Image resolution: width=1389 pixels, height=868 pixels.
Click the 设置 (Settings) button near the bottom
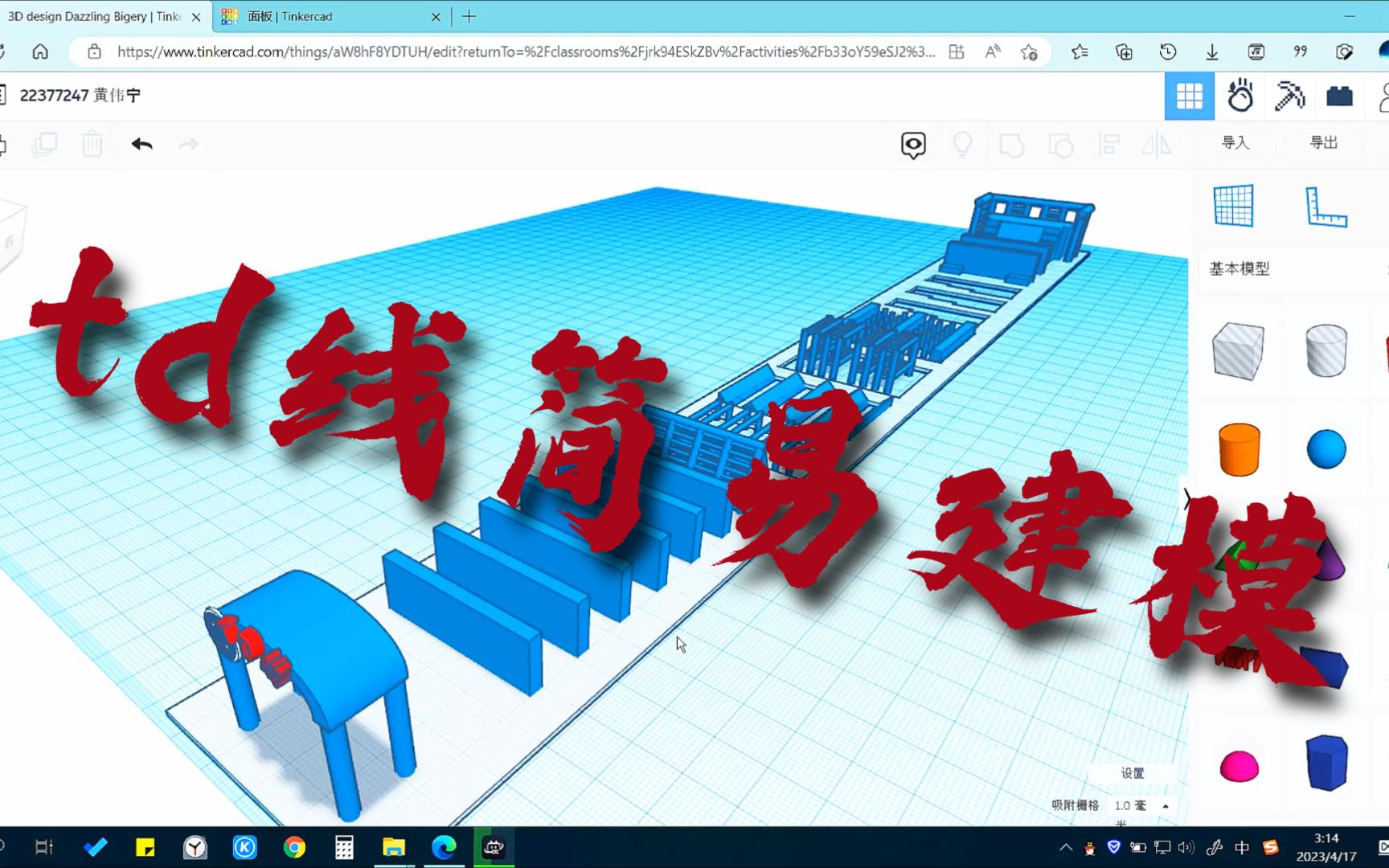(1133, 772)
